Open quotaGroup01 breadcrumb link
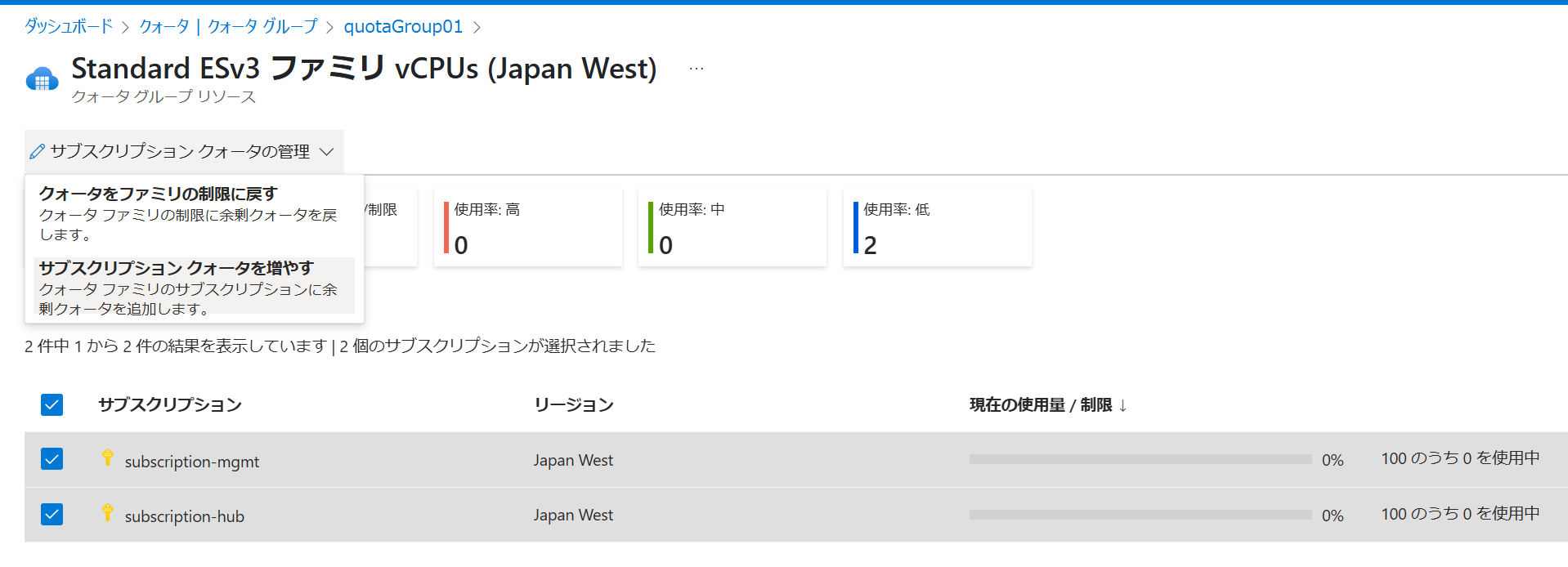This screenshot has width=1568, height=567. [x=403, y=27]
